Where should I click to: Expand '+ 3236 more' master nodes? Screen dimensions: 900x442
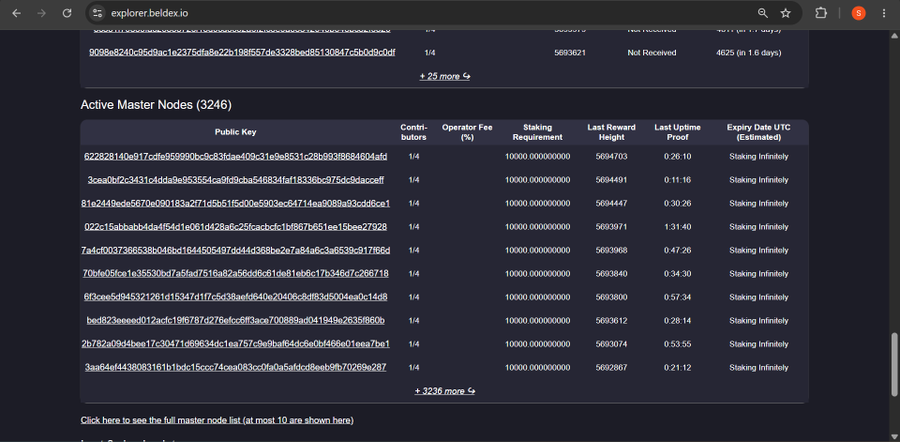point(445,391)
